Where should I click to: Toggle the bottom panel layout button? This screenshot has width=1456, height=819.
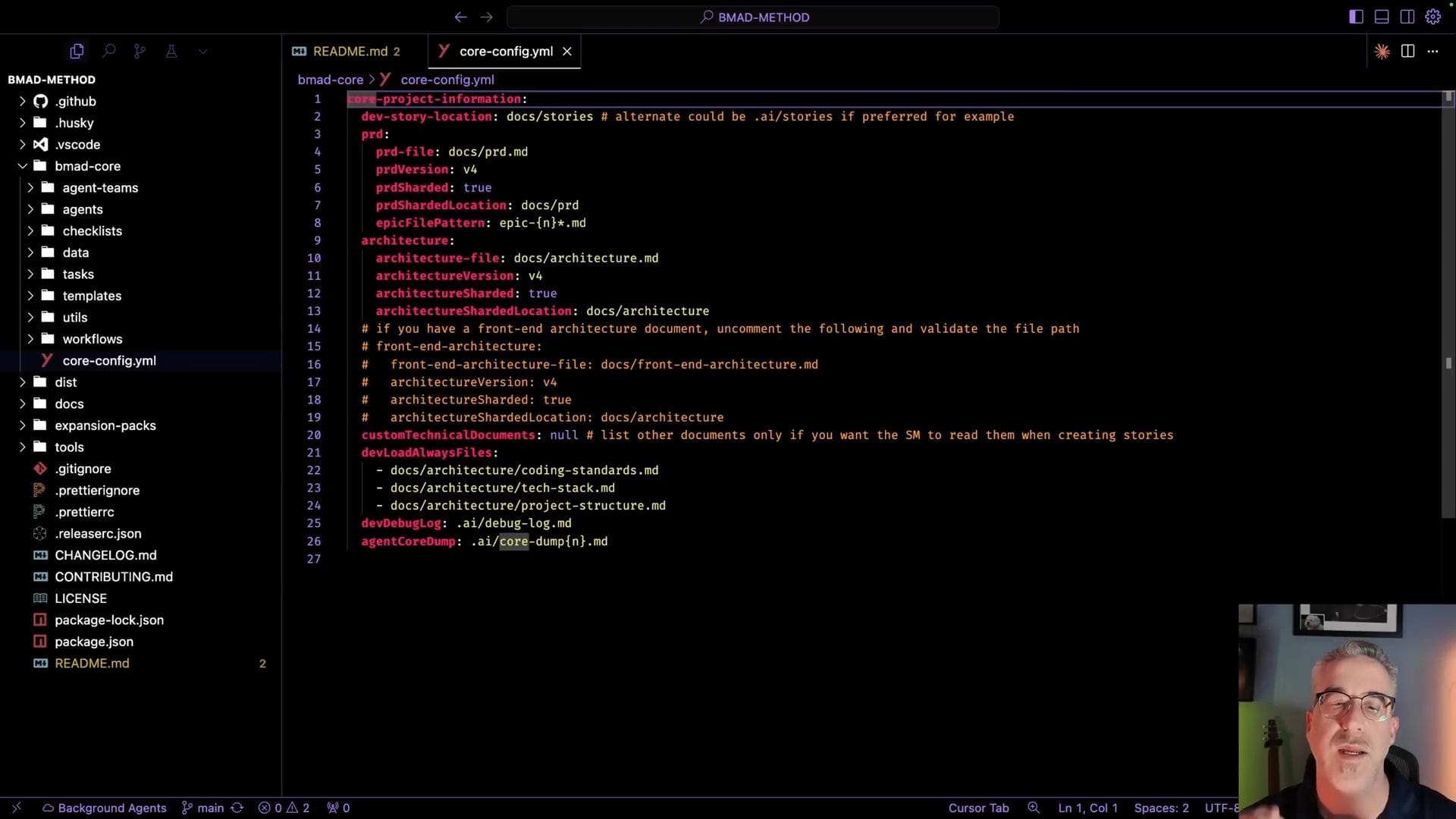tap(1382, 17)
